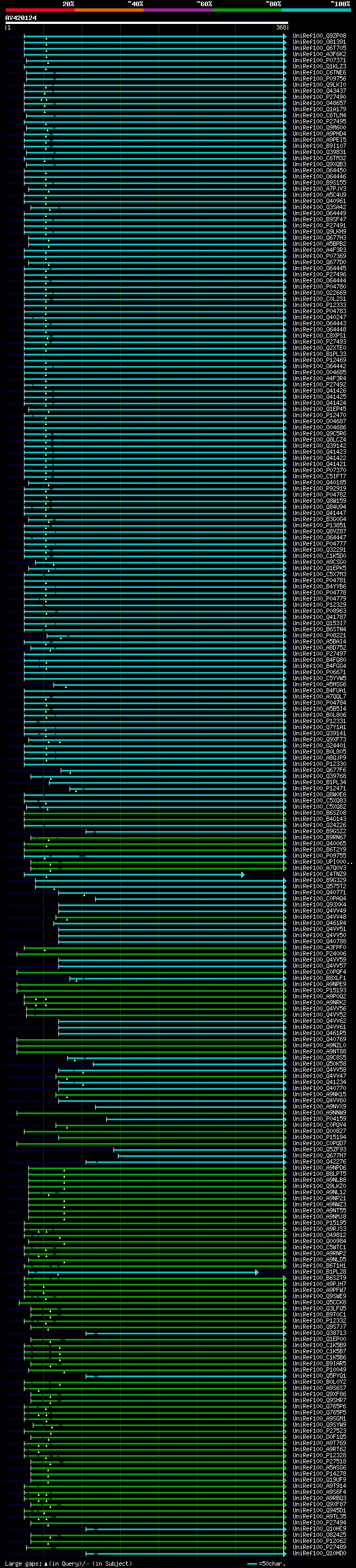Select UniRef100_B4G143 label
The width and height of the screenshot is (356, 1568).
coord(319,819)
